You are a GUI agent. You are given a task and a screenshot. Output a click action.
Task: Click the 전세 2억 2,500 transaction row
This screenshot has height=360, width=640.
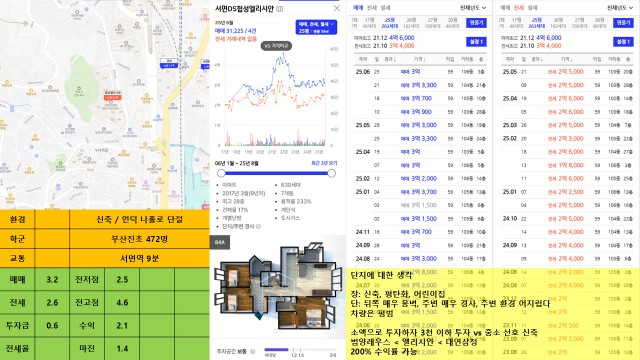[567, 192]
